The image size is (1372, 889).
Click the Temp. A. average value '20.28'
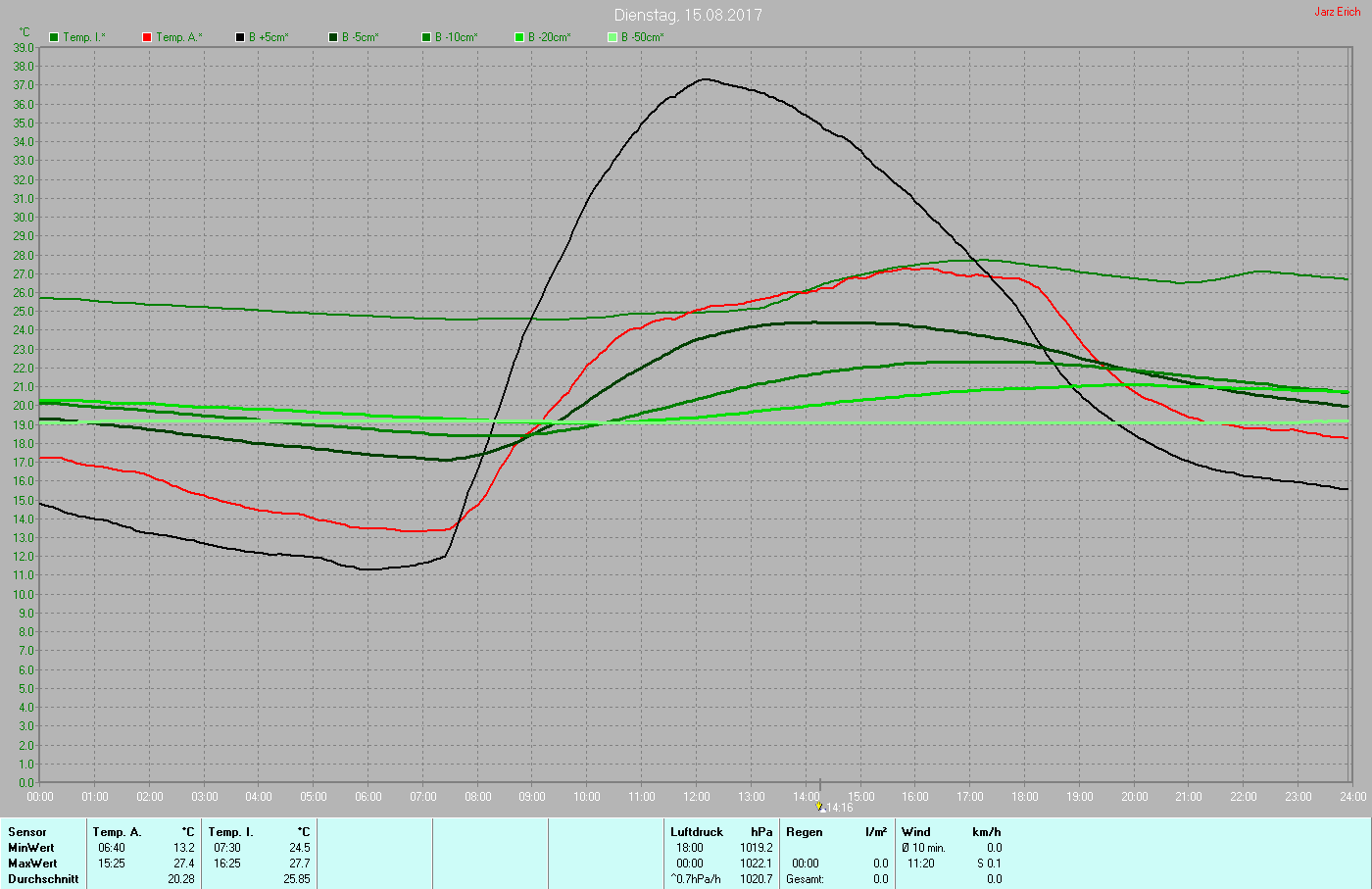181,879
